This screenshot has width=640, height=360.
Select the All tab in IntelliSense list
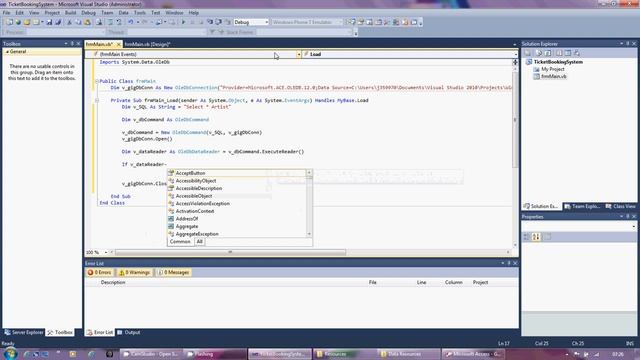pyautogui.click(x=199, y=242)
